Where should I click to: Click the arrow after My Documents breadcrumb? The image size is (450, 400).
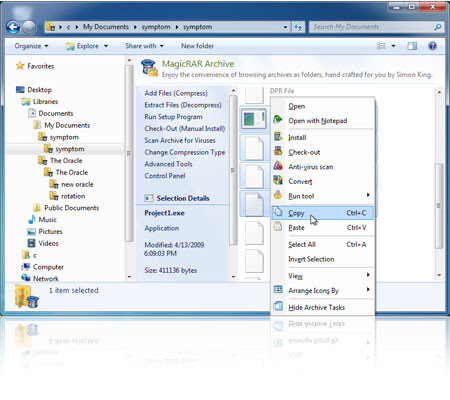[135, 27]
